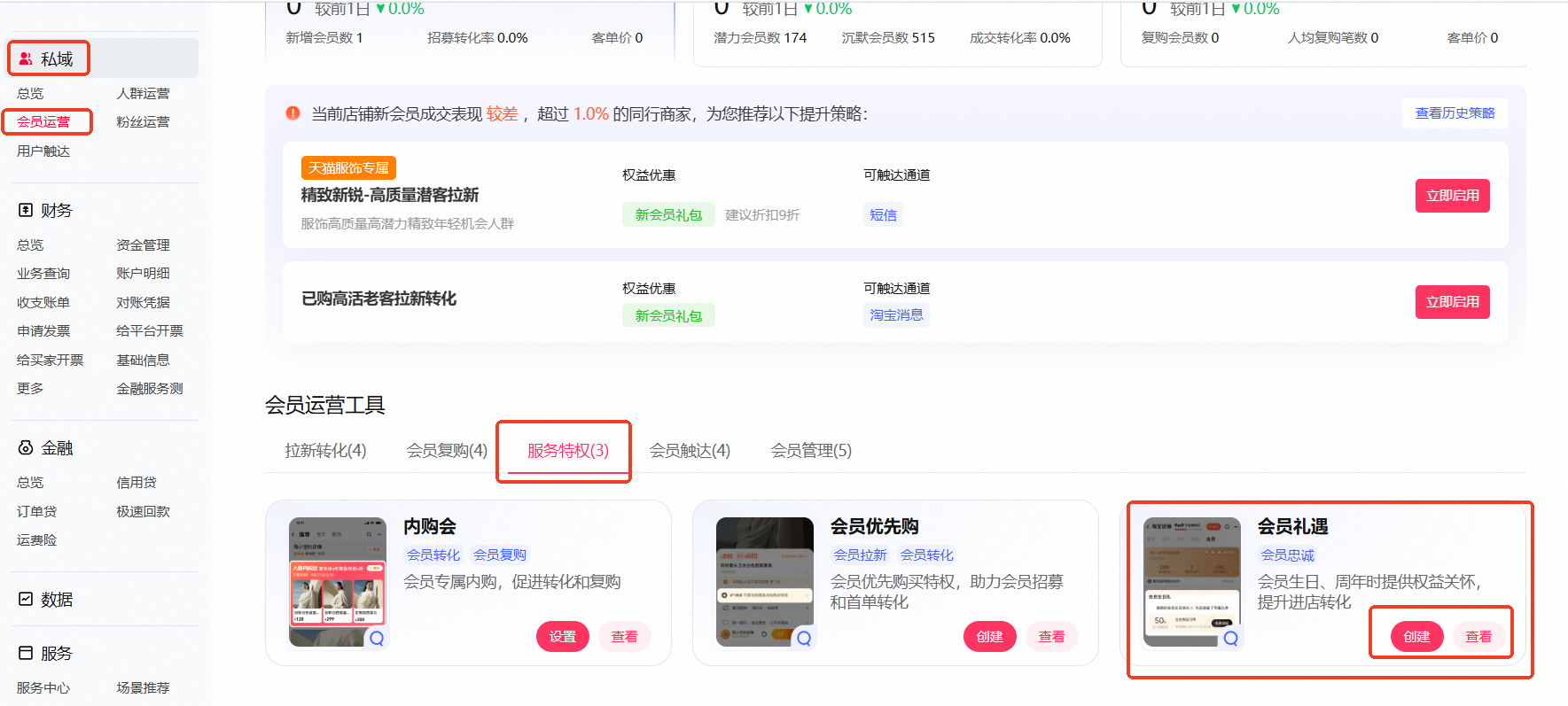This screenshot has height=706, width=1568.
Task: Click the 会员拉新 tag on 会员优先购
Action: point(860,555)
